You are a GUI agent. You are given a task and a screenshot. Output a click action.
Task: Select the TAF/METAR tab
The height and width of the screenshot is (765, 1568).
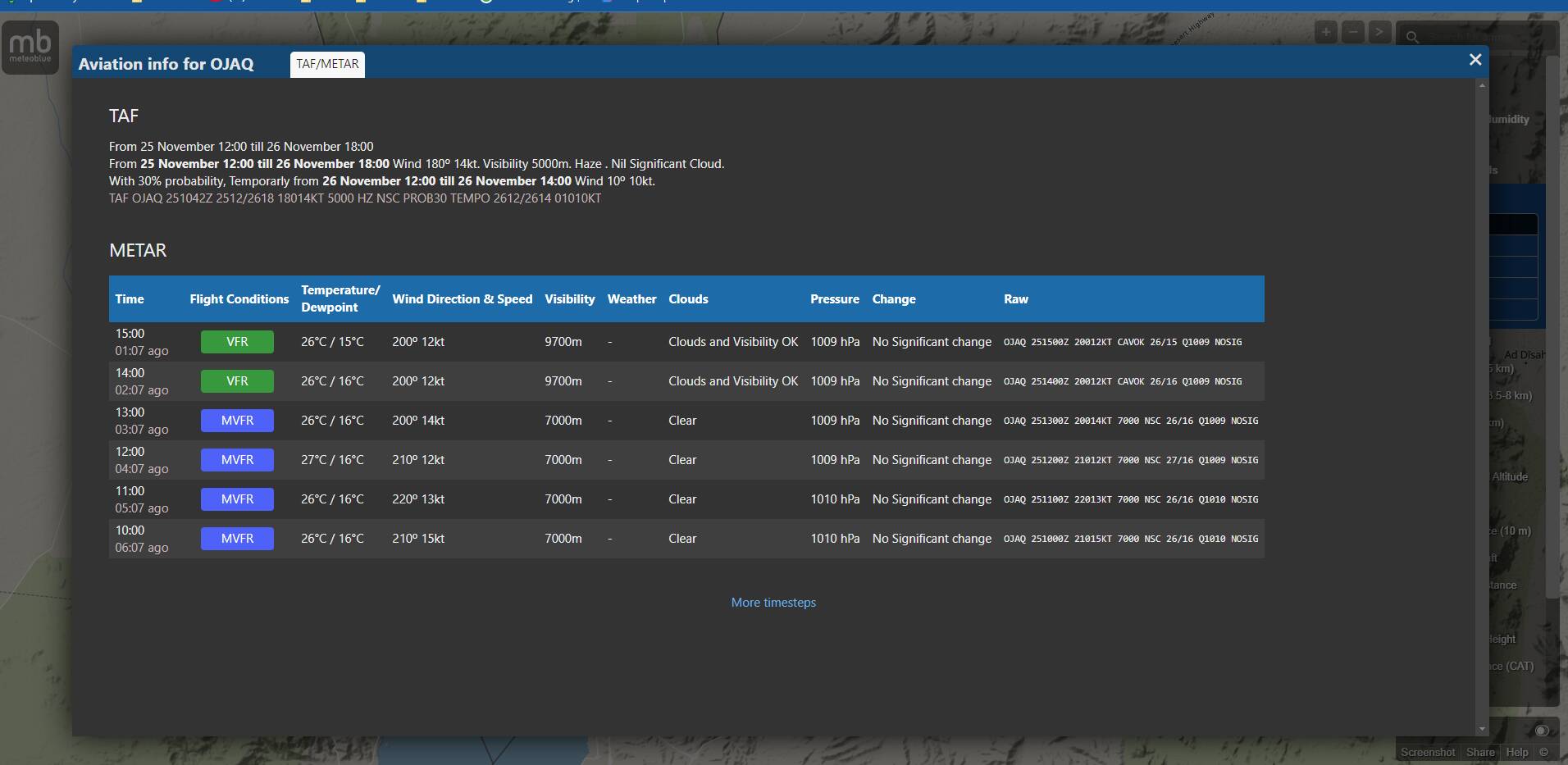click(x=326, y=64)
